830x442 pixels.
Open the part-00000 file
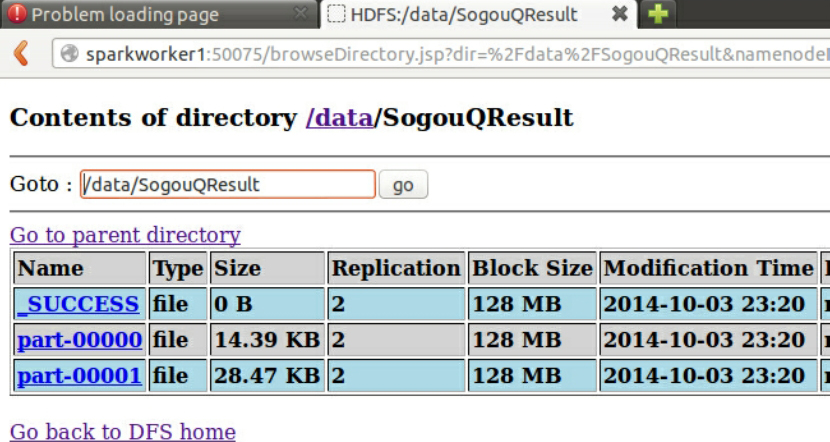tap(80, 340)
